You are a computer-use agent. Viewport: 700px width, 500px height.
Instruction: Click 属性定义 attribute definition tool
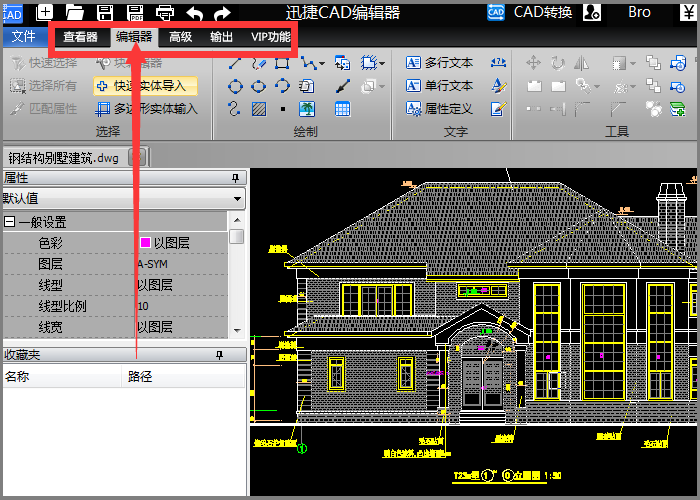tap(439, 108)
